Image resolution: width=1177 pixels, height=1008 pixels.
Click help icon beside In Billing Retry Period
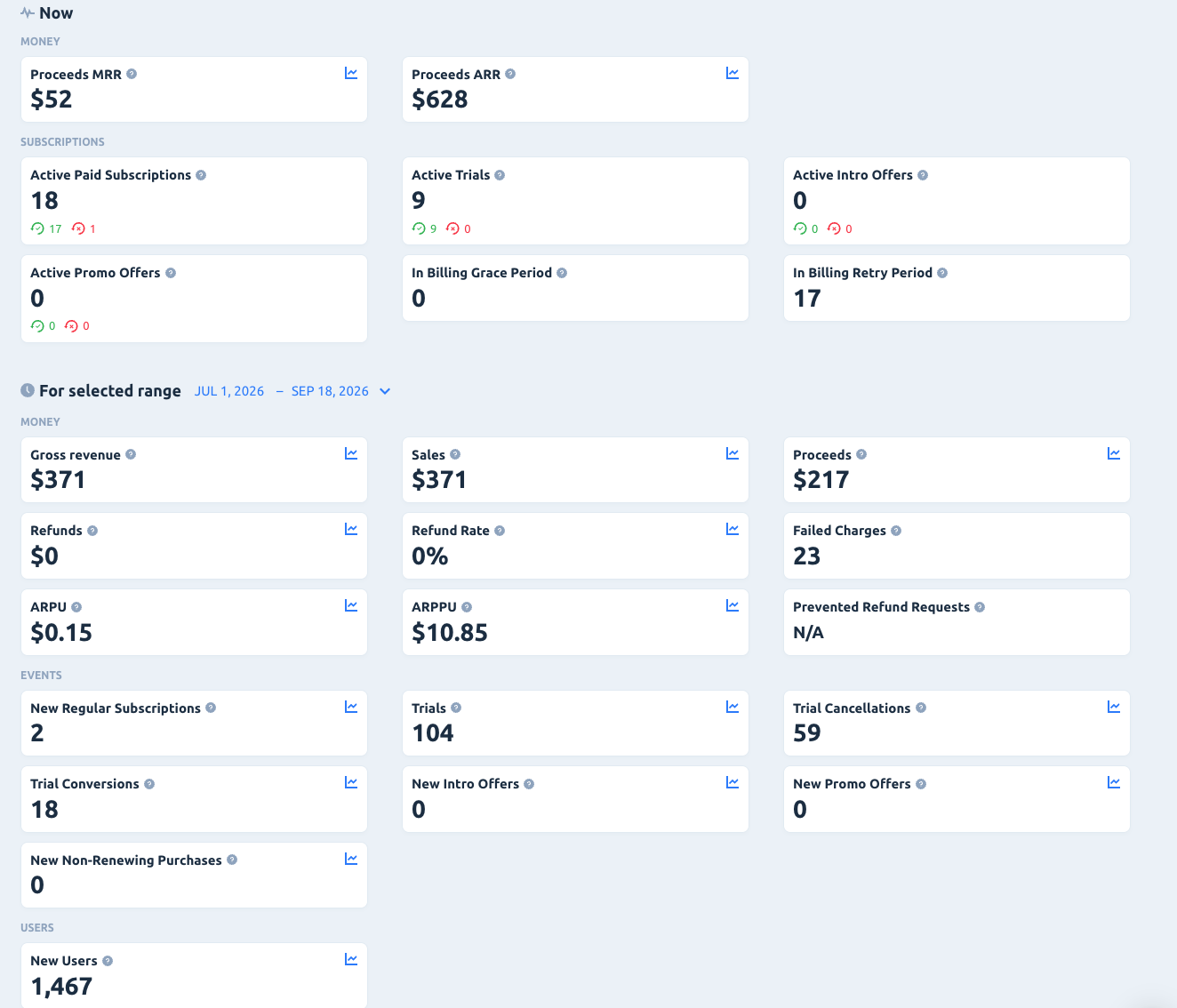[942, 273]
